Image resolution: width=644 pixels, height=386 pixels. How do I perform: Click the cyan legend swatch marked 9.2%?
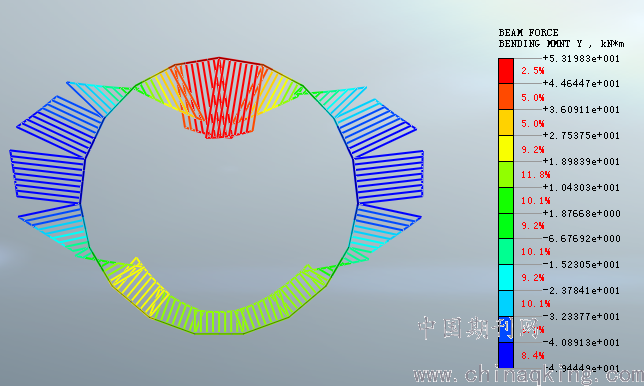[506, 278]
